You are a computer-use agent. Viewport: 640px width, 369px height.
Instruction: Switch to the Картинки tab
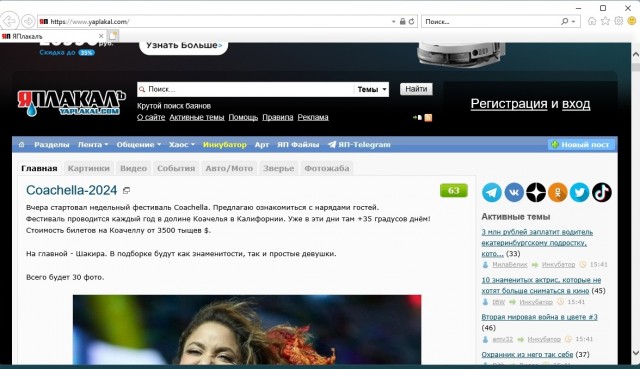(x=89, y=168)
